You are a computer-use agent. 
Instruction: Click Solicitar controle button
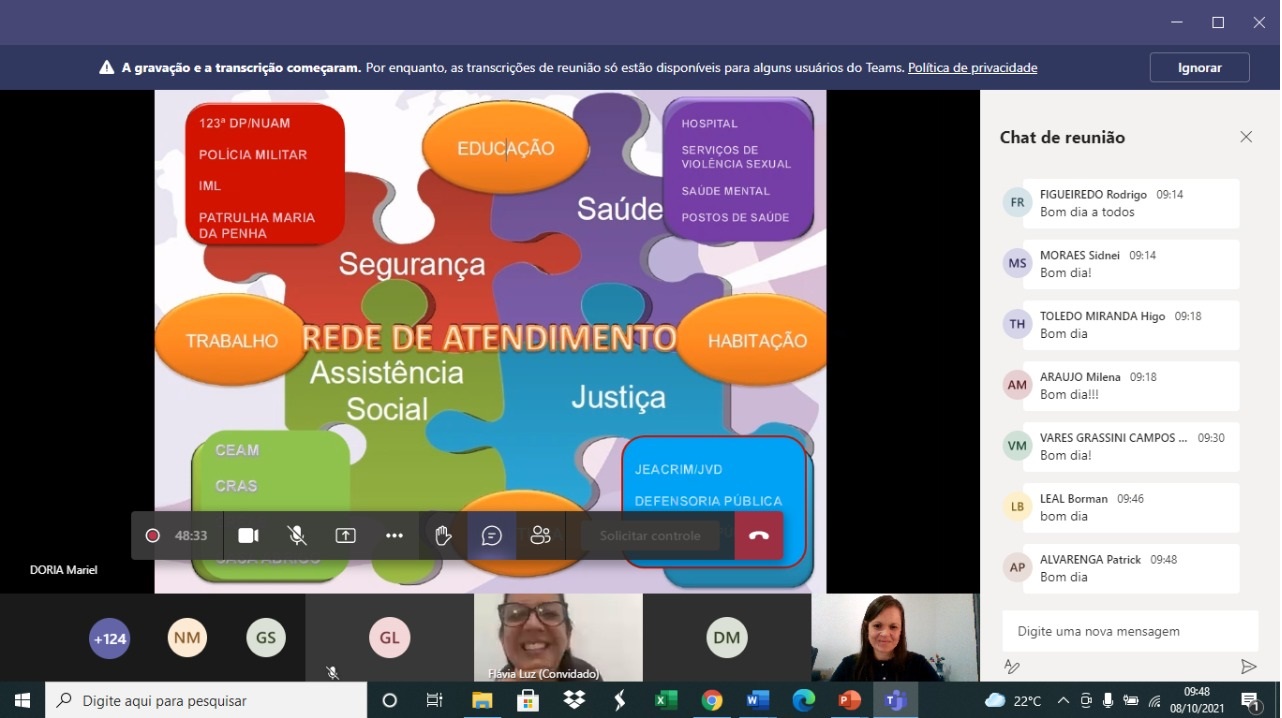650,536
